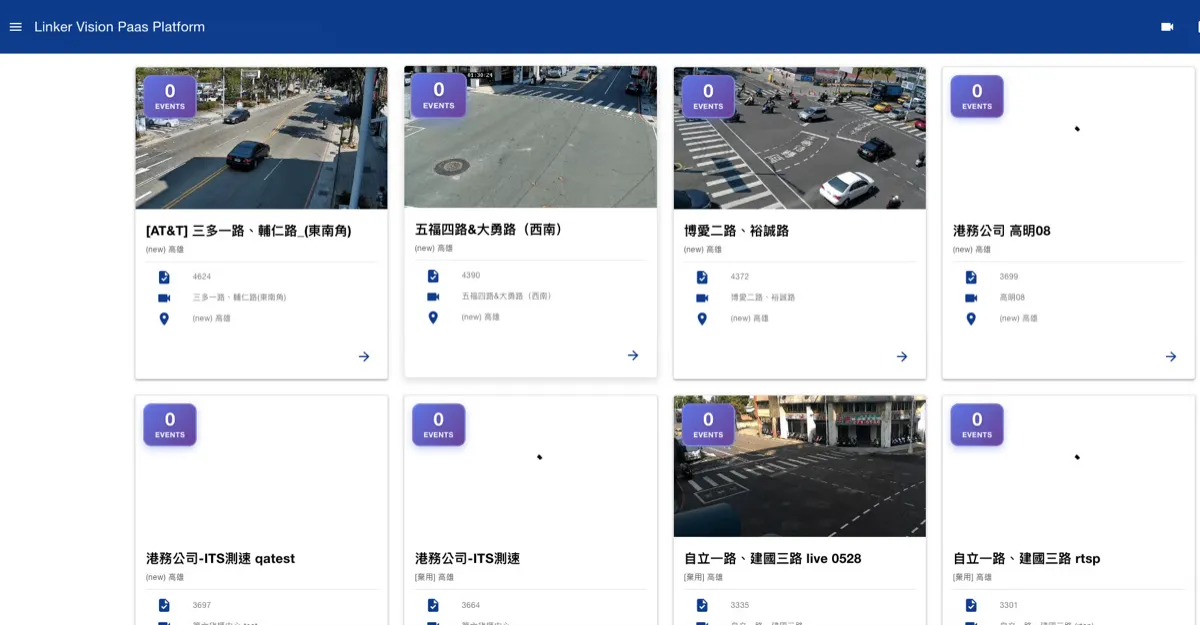Open arrow on 三多一路、輔仁路 card

[364, 356]
